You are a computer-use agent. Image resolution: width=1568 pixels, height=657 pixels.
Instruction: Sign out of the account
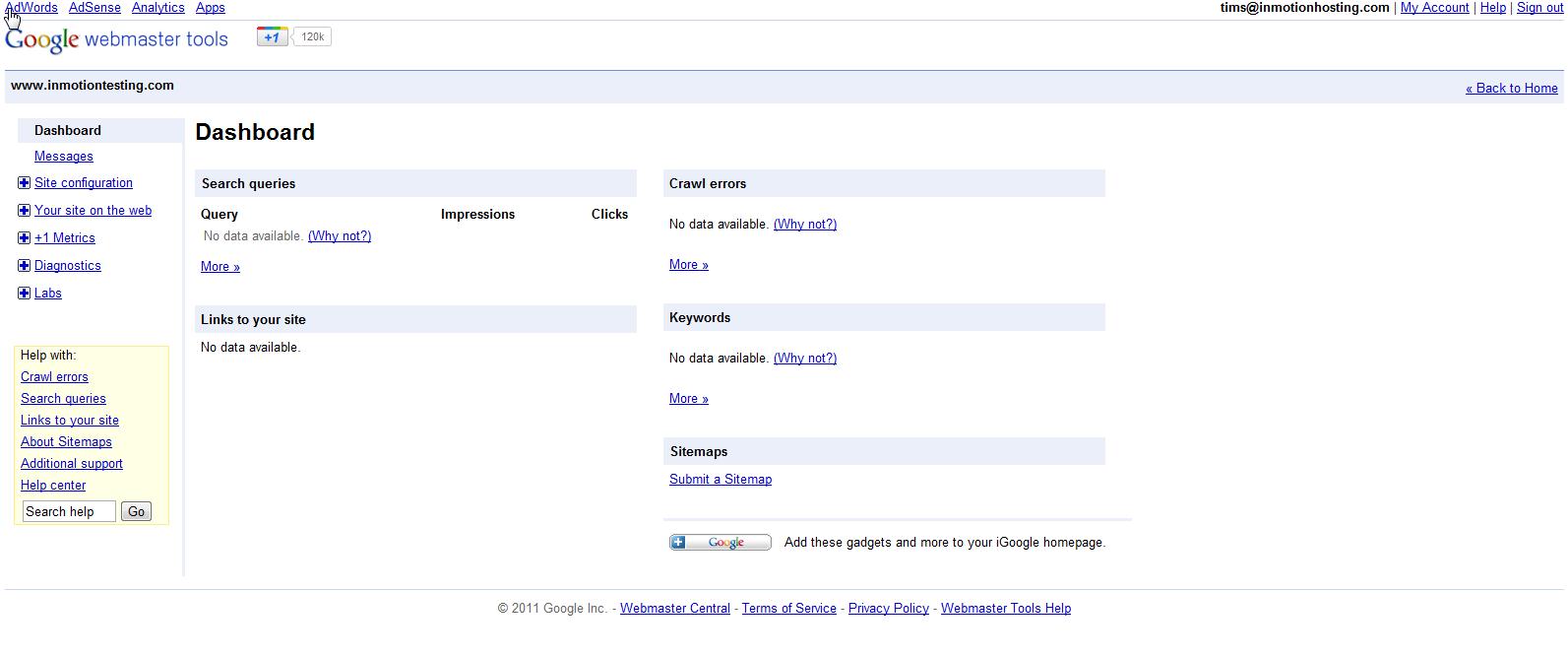(x=1539, y=8)
